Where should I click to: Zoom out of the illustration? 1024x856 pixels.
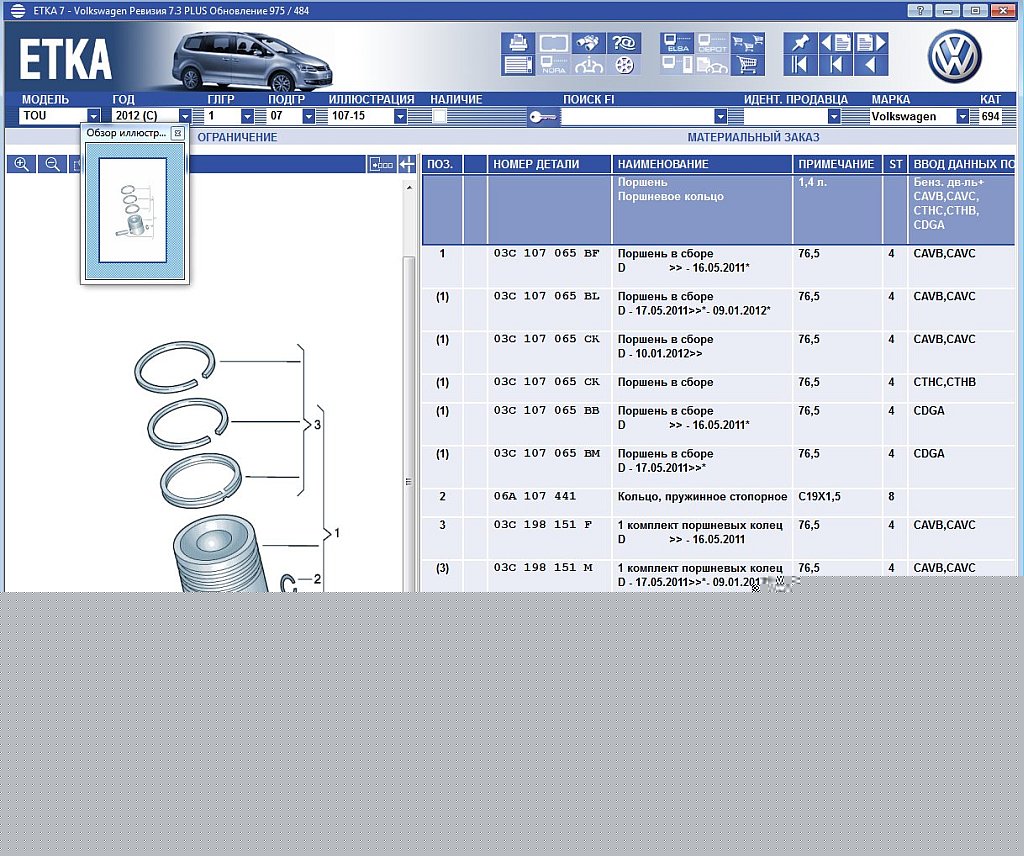coord(52,164)
